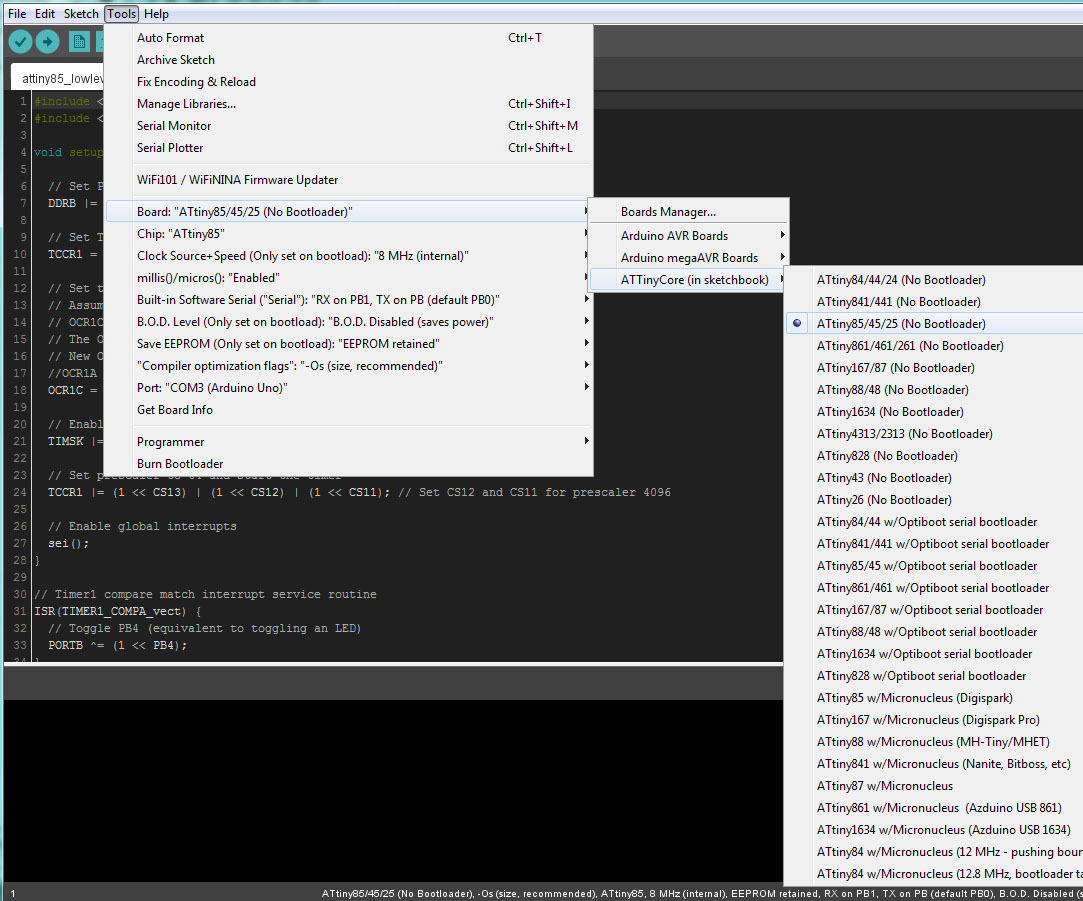The image size is (1083, 901).
Task: Expand the Arduino megaAVR Boards submenu
Action: (x=689, y=258)
